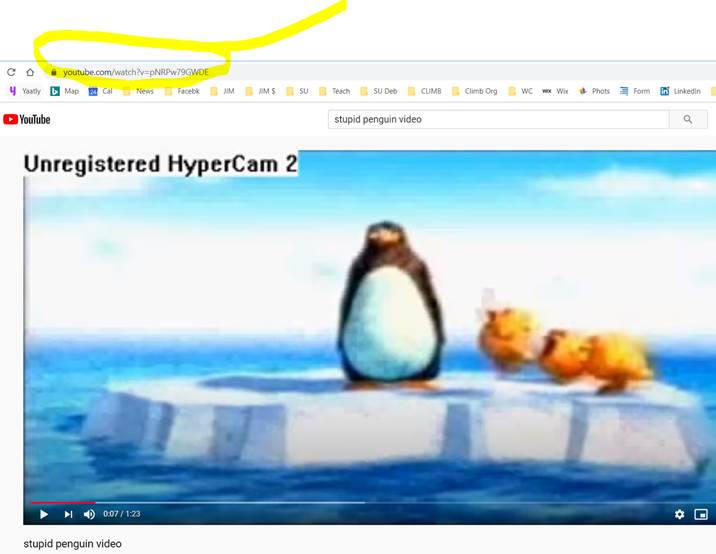Viewport: 716px width, 554px height.
Task: Switch video to miniplayer mode
Action: tap(701, 514)
